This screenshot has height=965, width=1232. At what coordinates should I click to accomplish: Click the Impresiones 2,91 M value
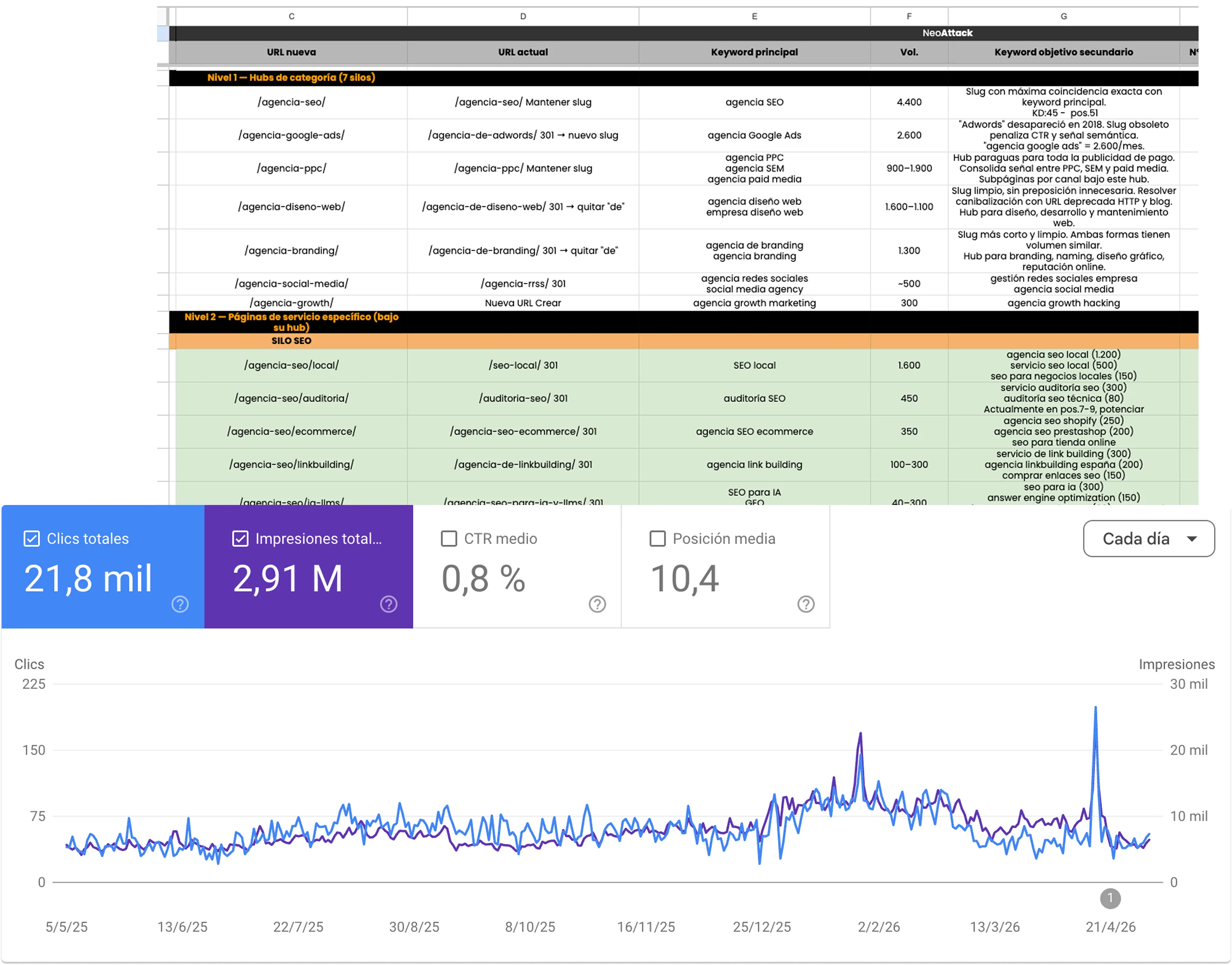pyautogui.click(x=288, y=579)
